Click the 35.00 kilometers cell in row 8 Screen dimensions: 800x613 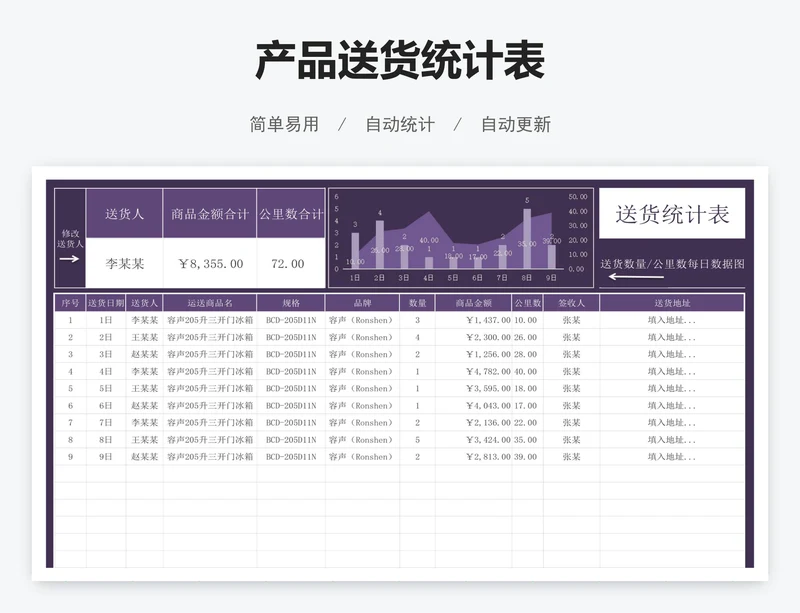click(x=528, y=439)
